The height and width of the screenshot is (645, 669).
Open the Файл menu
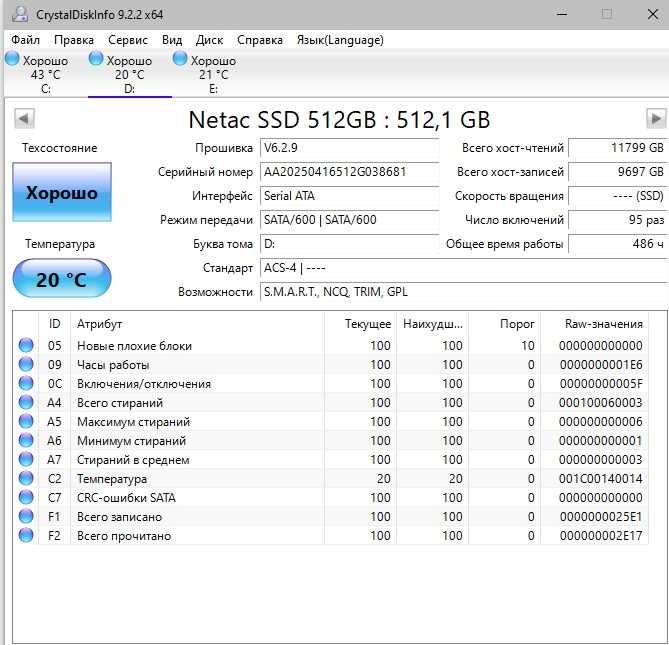pyautogui.click(x=25, y=40)
